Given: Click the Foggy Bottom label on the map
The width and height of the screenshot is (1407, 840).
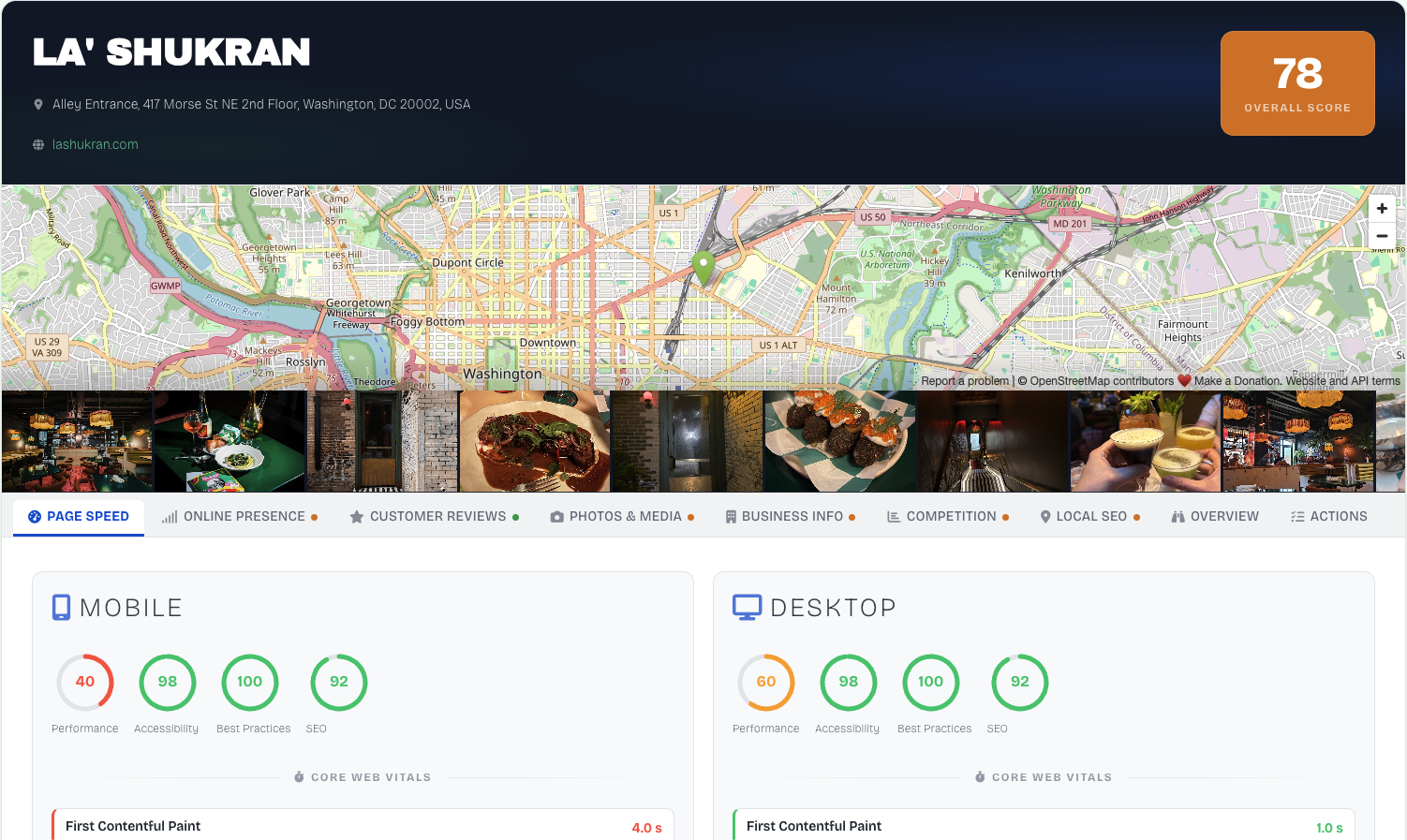Looking at the screenshot, I should [x=427, y=322].
